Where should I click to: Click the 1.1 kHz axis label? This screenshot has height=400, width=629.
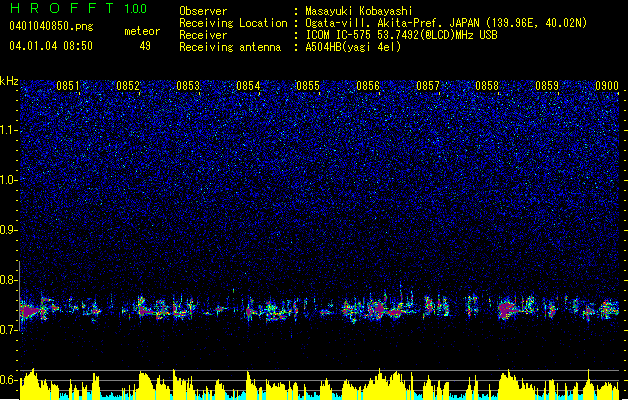point(8,130)
